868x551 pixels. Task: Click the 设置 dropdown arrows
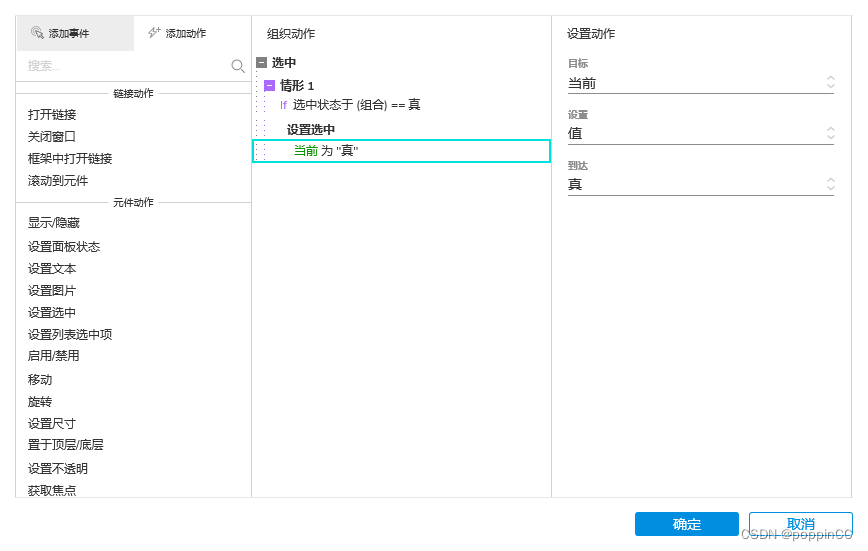(830, 133)
